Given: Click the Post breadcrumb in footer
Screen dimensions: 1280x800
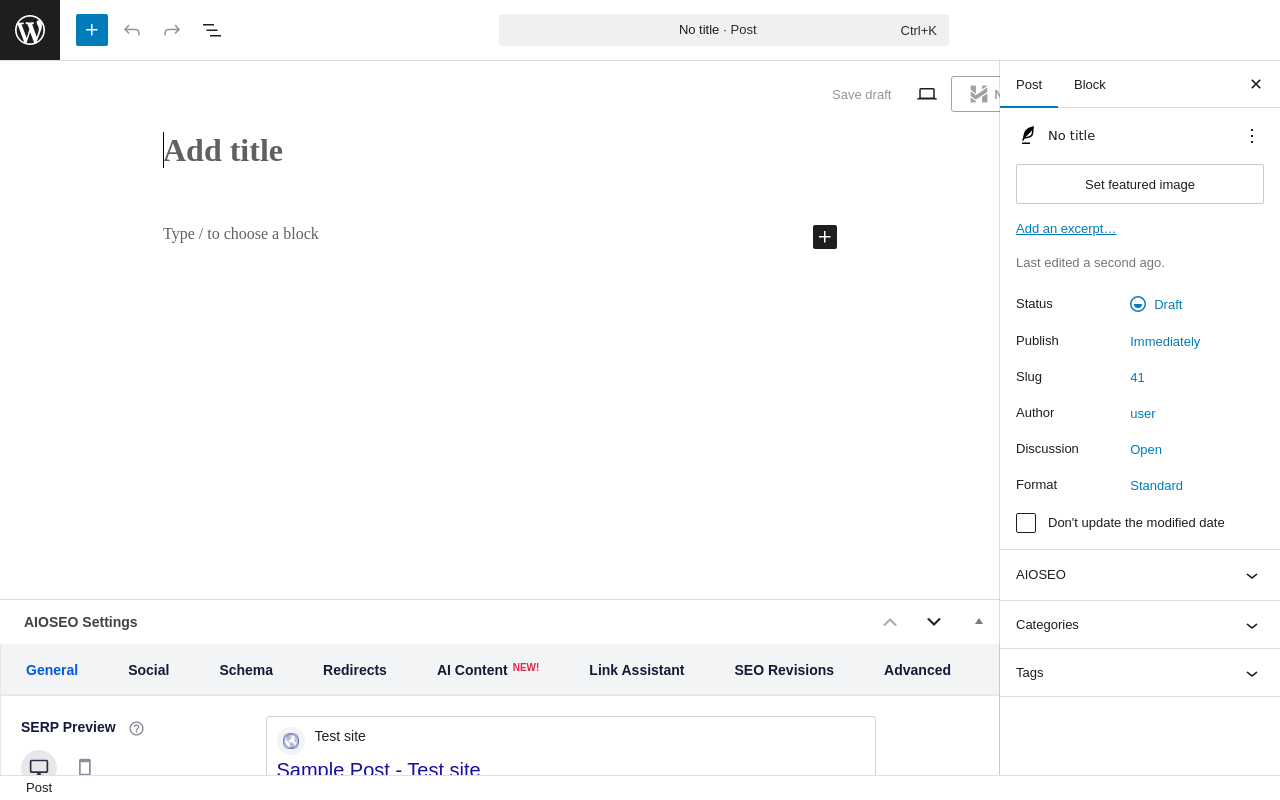Looking at the screenshot, I should pos(39,788).
